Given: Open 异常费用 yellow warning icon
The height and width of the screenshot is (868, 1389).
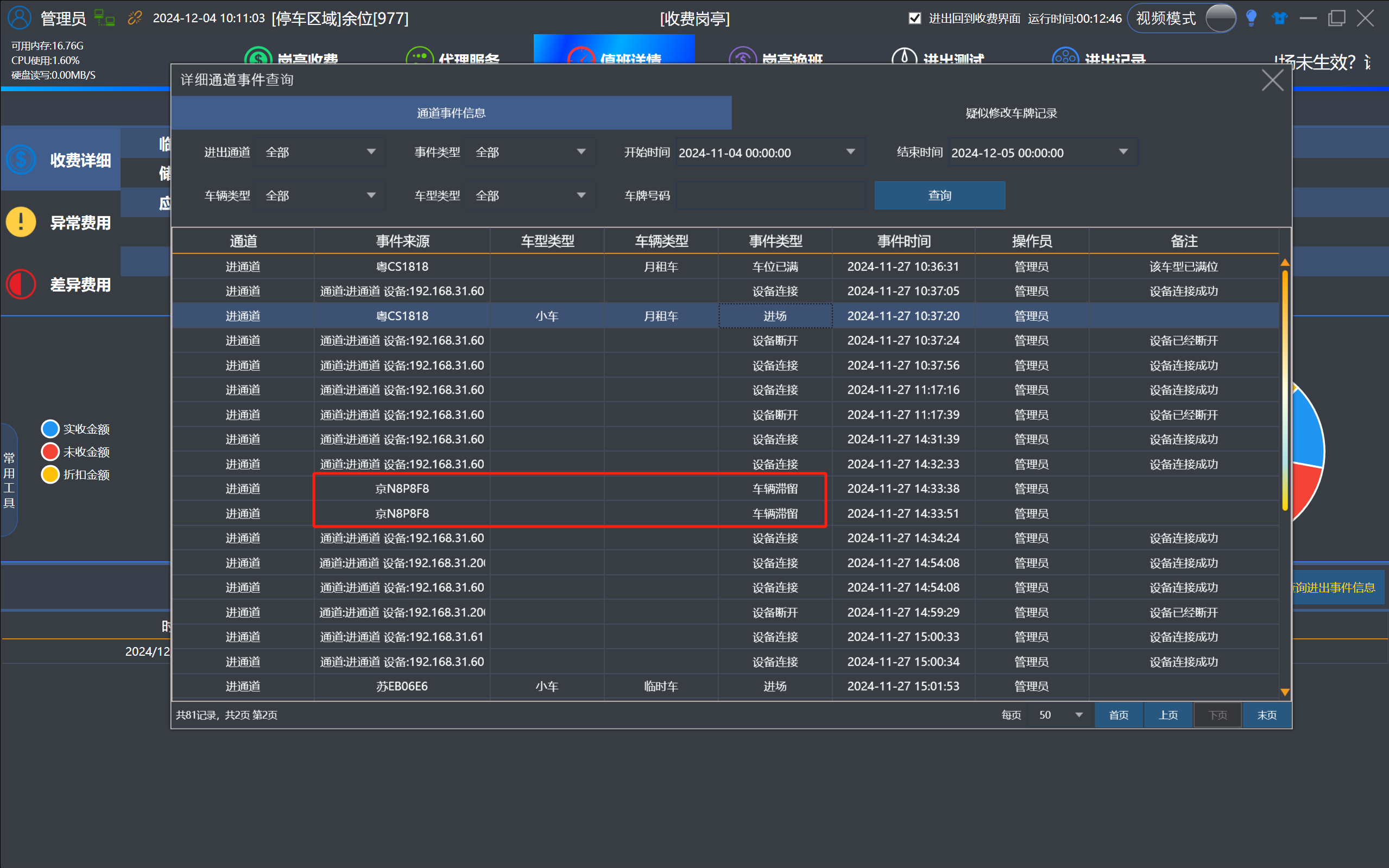Looking at the screenshot, I should [x=21, y=222].
